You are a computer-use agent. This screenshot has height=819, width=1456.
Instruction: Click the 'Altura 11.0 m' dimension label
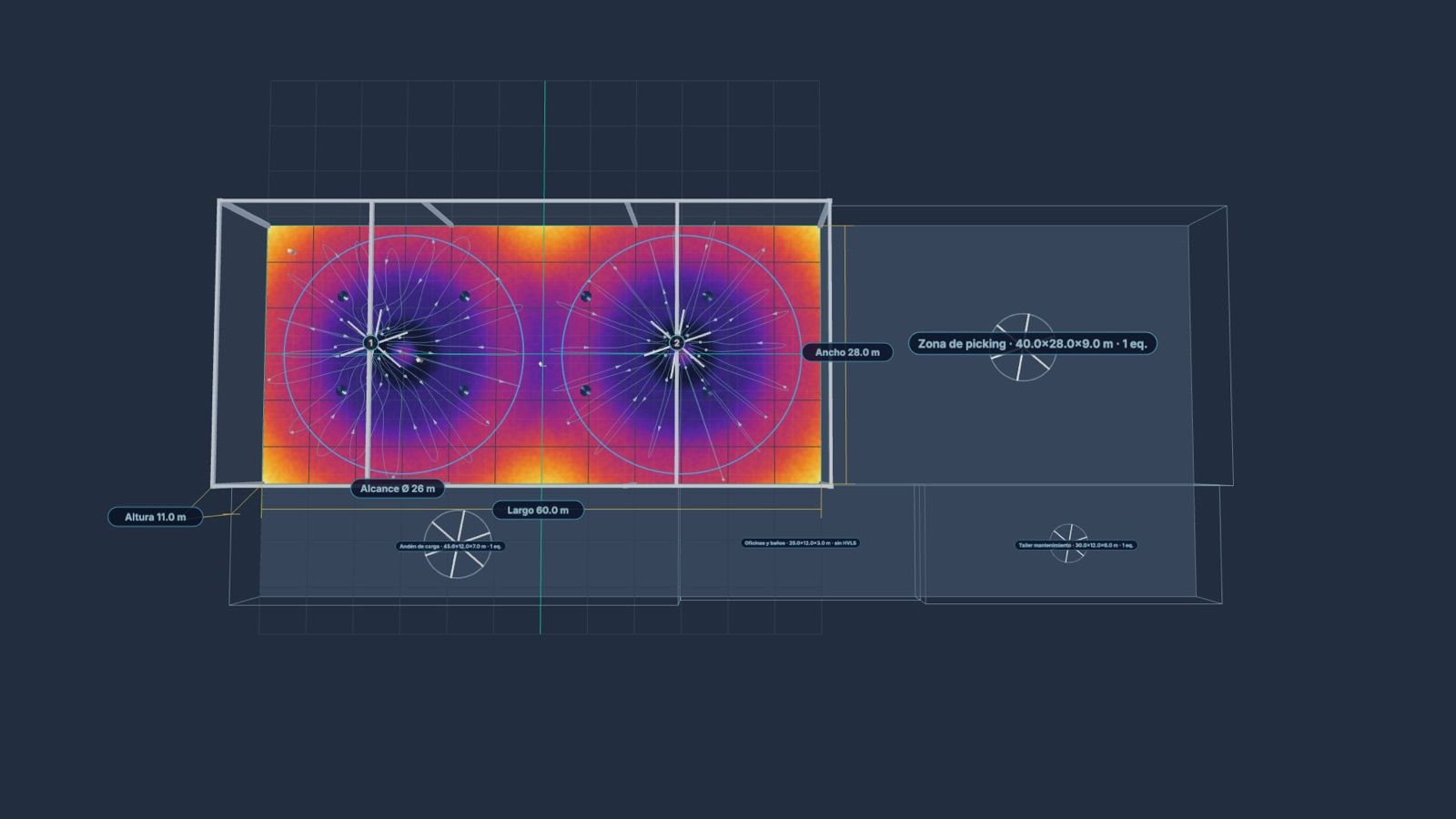pos(155,517)
